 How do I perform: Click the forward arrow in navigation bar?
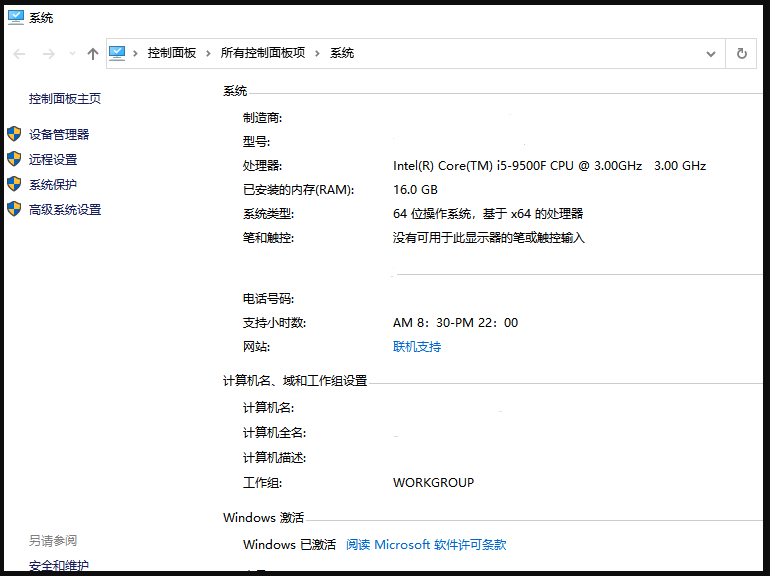pos(47,54)
